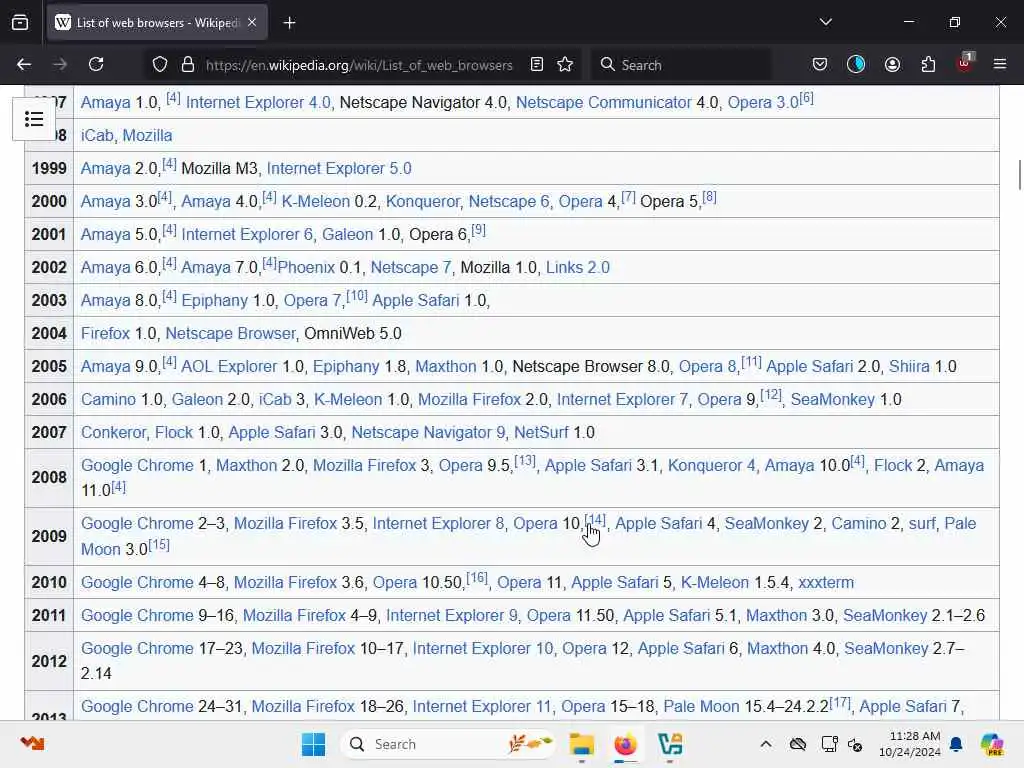Image resolution: width=1024 pixels, height=768 pixels.
Task: Show site security padlock info
Action: (x=188, y=65)
